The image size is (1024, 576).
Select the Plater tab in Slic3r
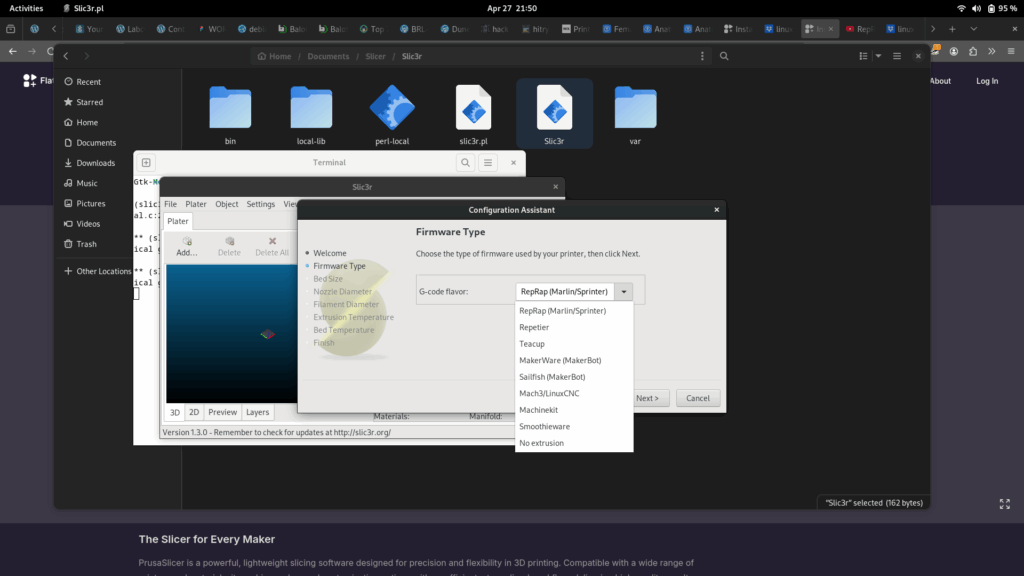[x=178, y=221]
